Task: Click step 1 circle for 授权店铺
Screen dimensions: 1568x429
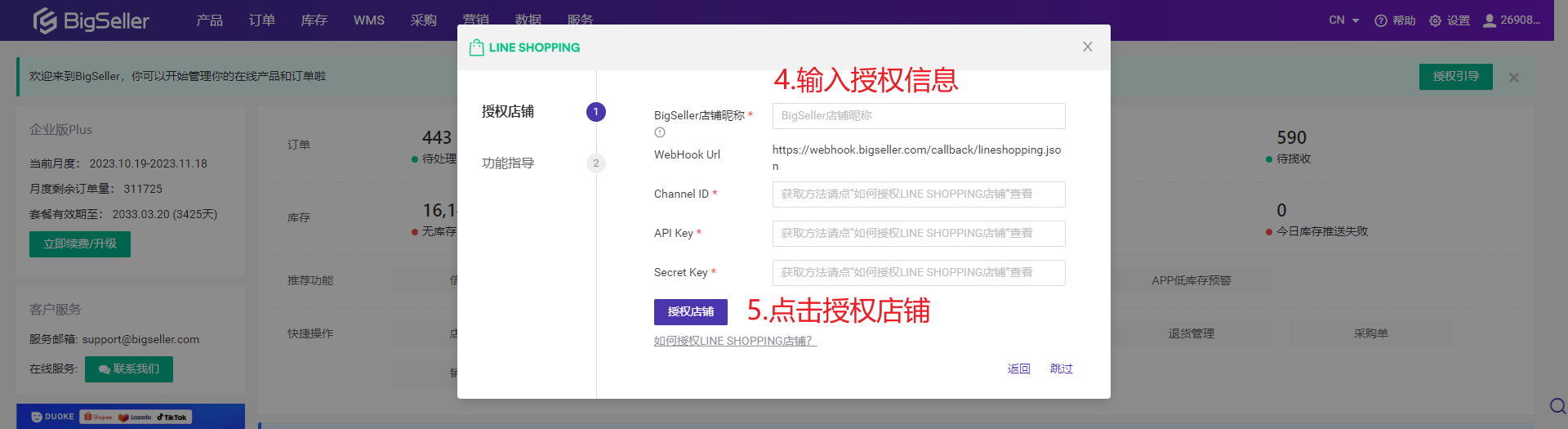Action: pos(596,112)
